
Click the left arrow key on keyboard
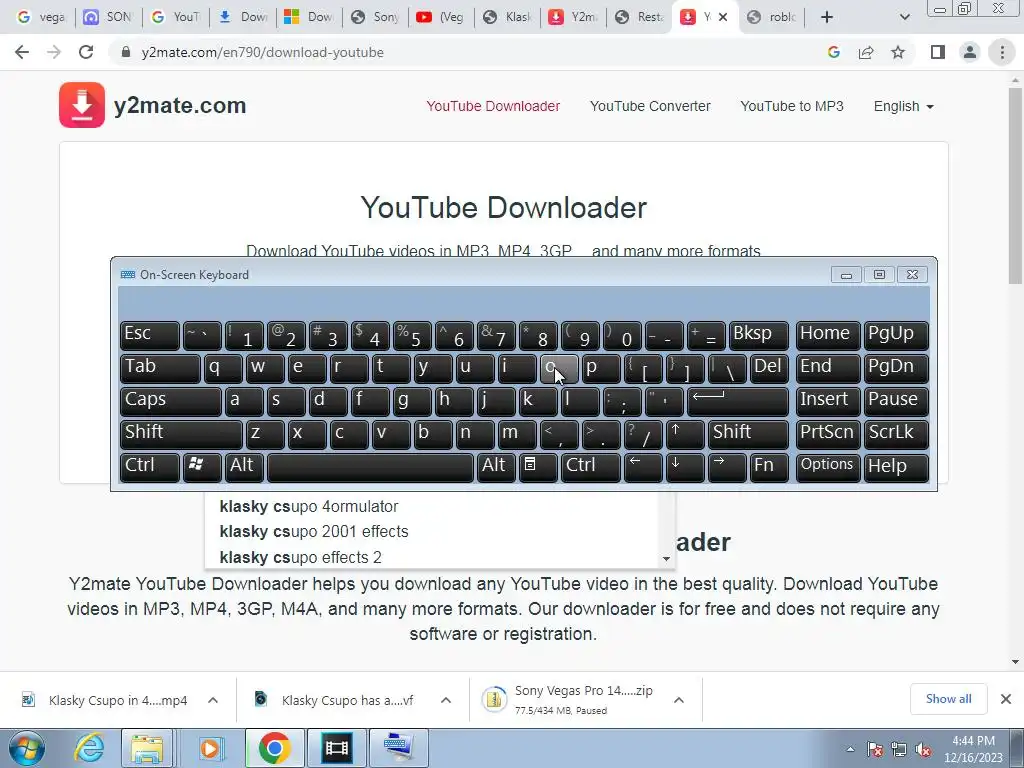pyautogui.click(x=643, y=466)
